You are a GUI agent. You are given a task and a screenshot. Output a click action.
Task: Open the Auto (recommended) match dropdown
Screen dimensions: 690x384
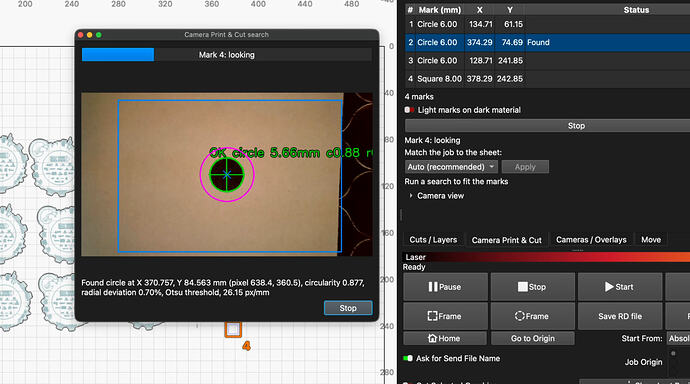[451, 167]
